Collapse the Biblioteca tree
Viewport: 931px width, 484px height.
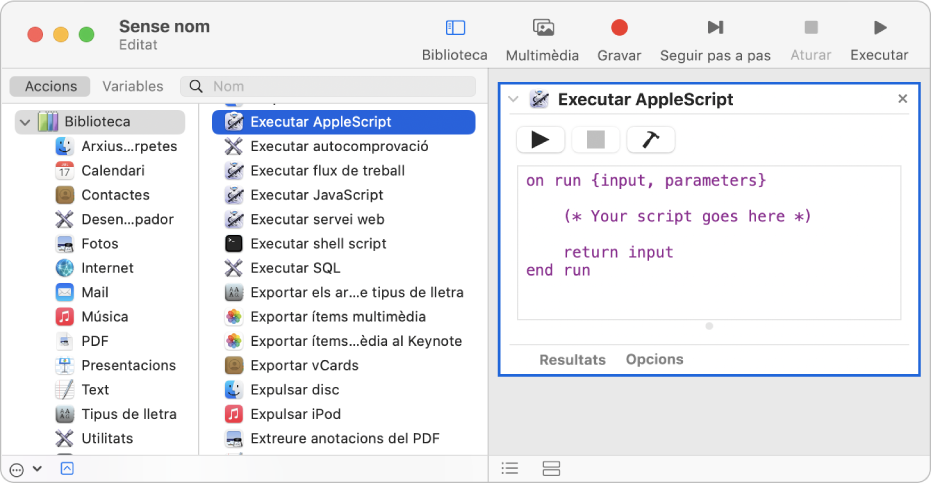[x=24, y=122]
